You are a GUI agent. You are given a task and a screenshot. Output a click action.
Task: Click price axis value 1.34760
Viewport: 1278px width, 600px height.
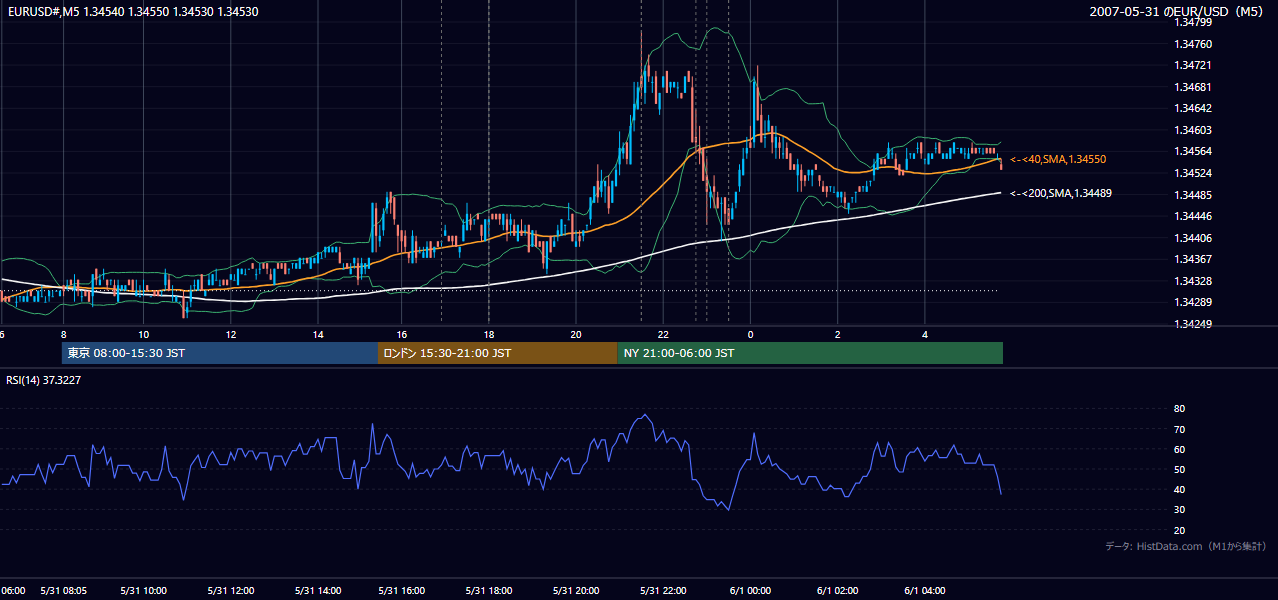pyautogui.click(x=1191, y=44)
